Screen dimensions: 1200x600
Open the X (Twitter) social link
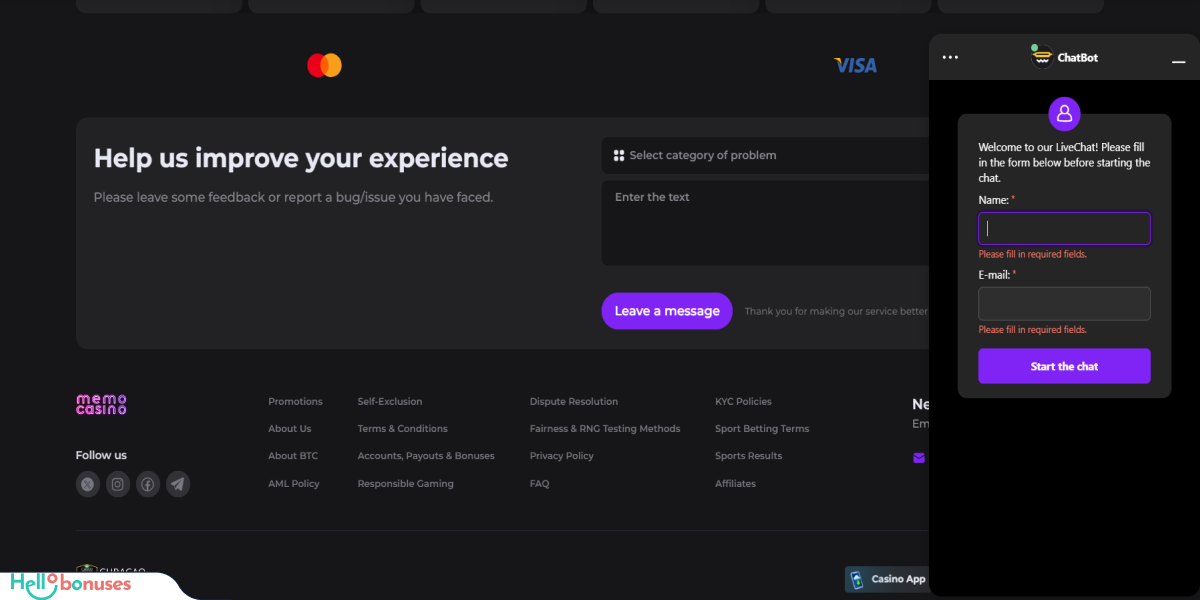[x=88, y=484]
